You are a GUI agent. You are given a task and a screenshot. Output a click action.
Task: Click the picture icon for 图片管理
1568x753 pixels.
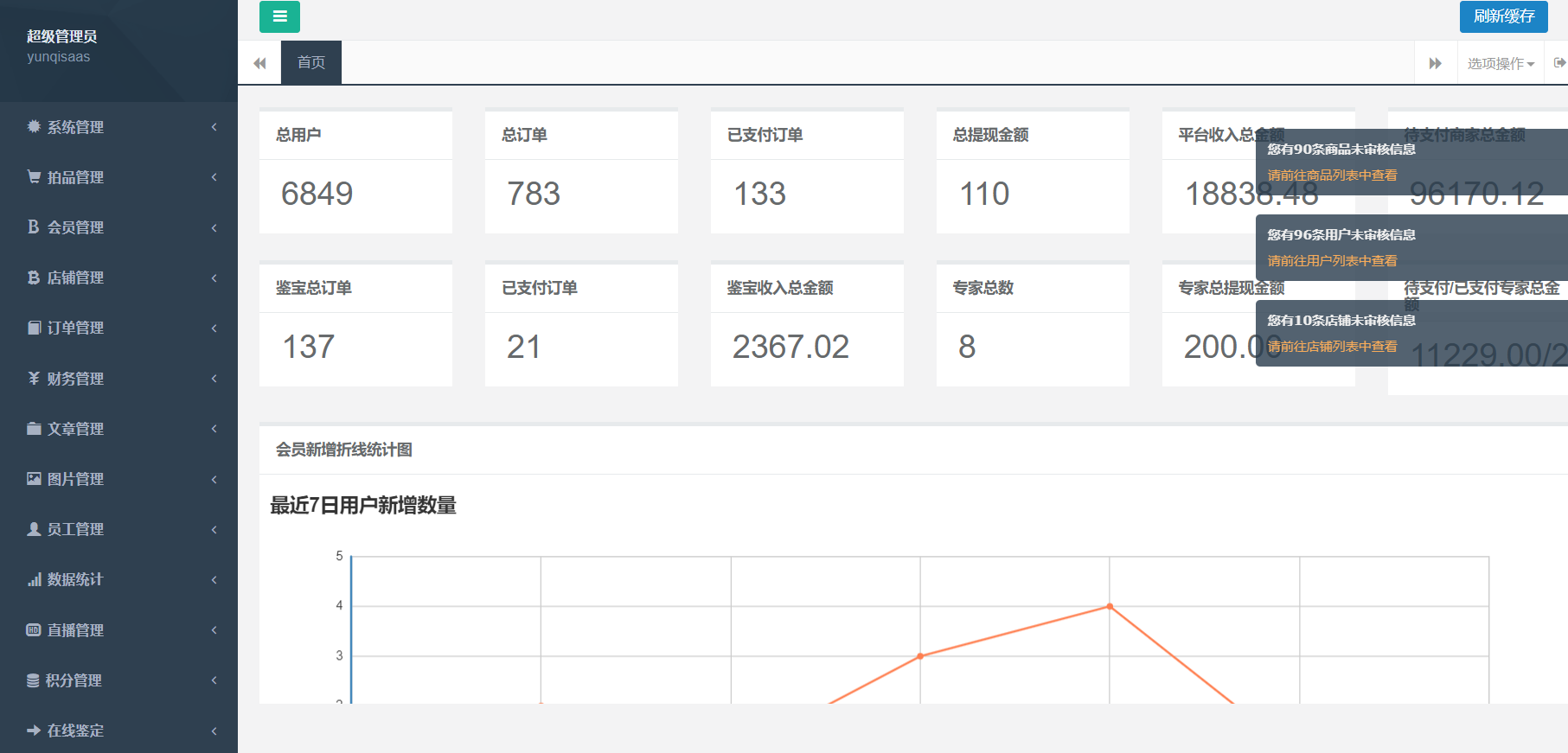coord(34,479)
